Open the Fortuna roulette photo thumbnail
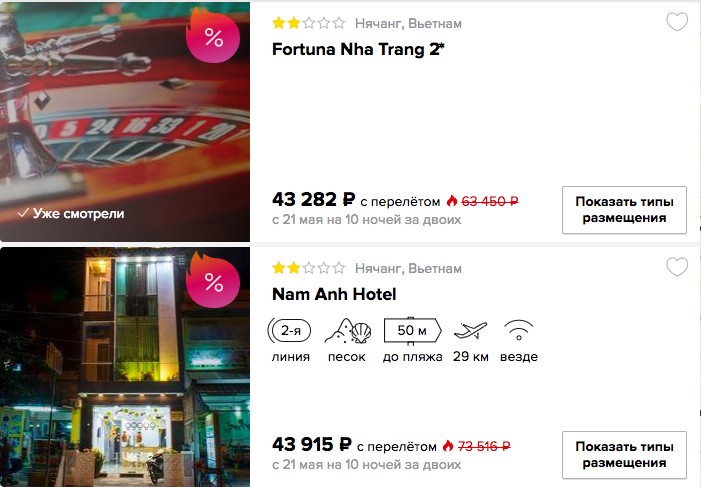The height and width of the screenshot is (487, 701). click(x=125, y=122)
